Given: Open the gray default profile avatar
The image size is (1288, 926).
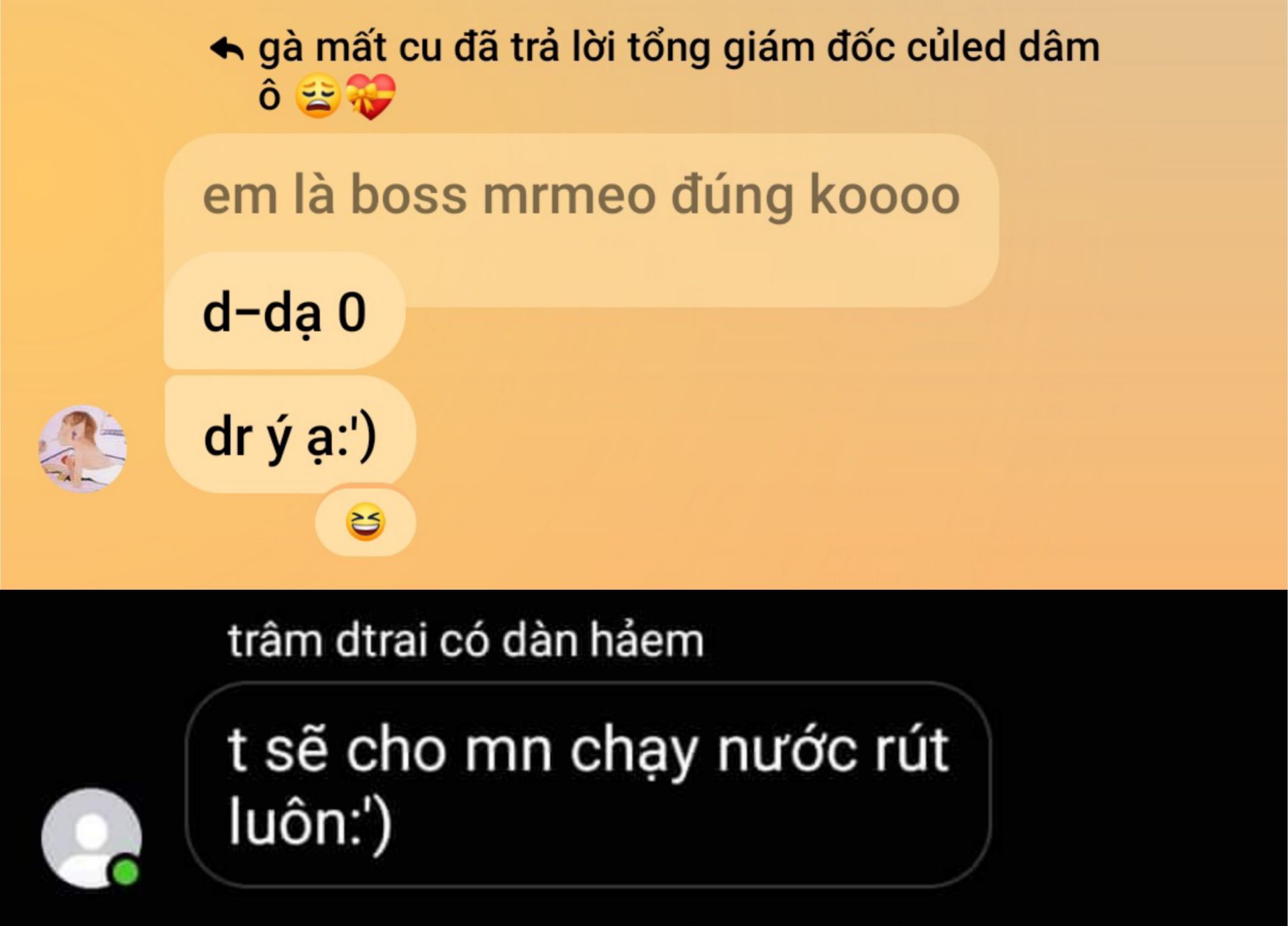Looking at the screenshot, I should 92,838.
